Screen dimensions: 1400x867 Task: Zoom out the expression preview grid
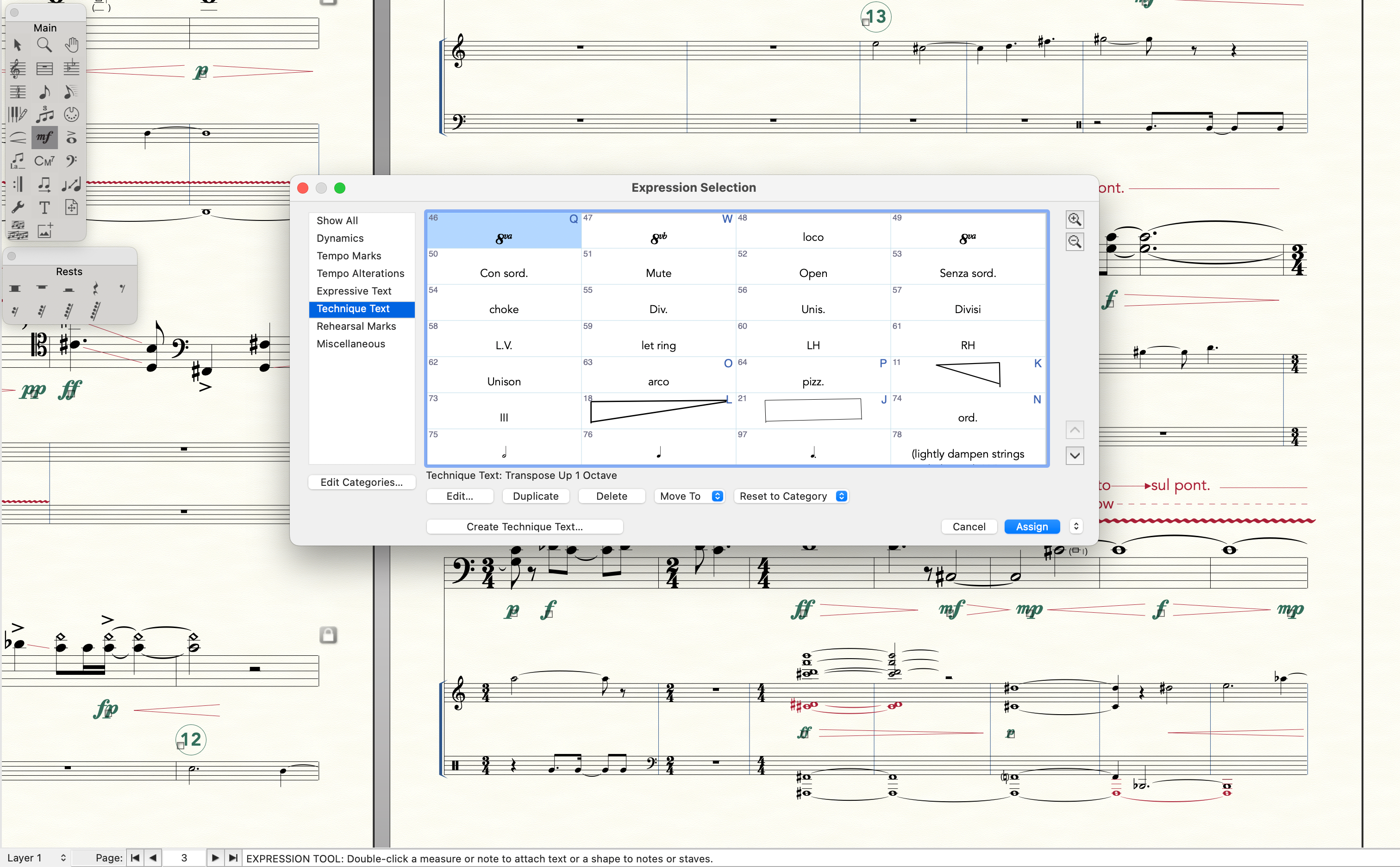pos(1075,242)
